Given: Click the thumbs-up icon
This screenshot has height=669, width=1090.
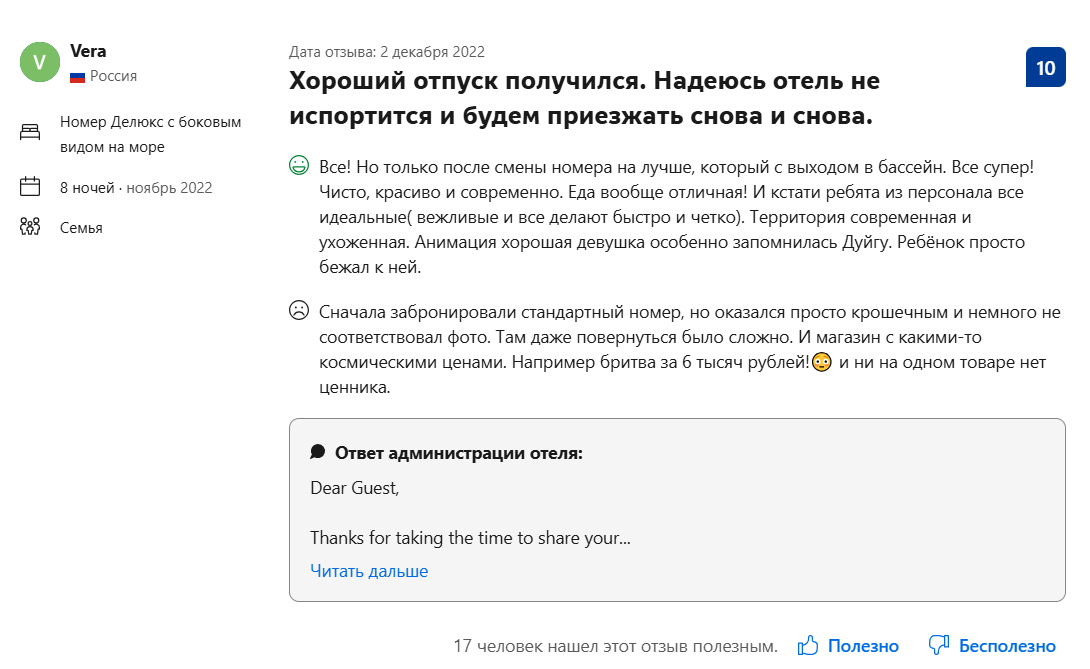Looking at the screenshot, I should point(808,645).
